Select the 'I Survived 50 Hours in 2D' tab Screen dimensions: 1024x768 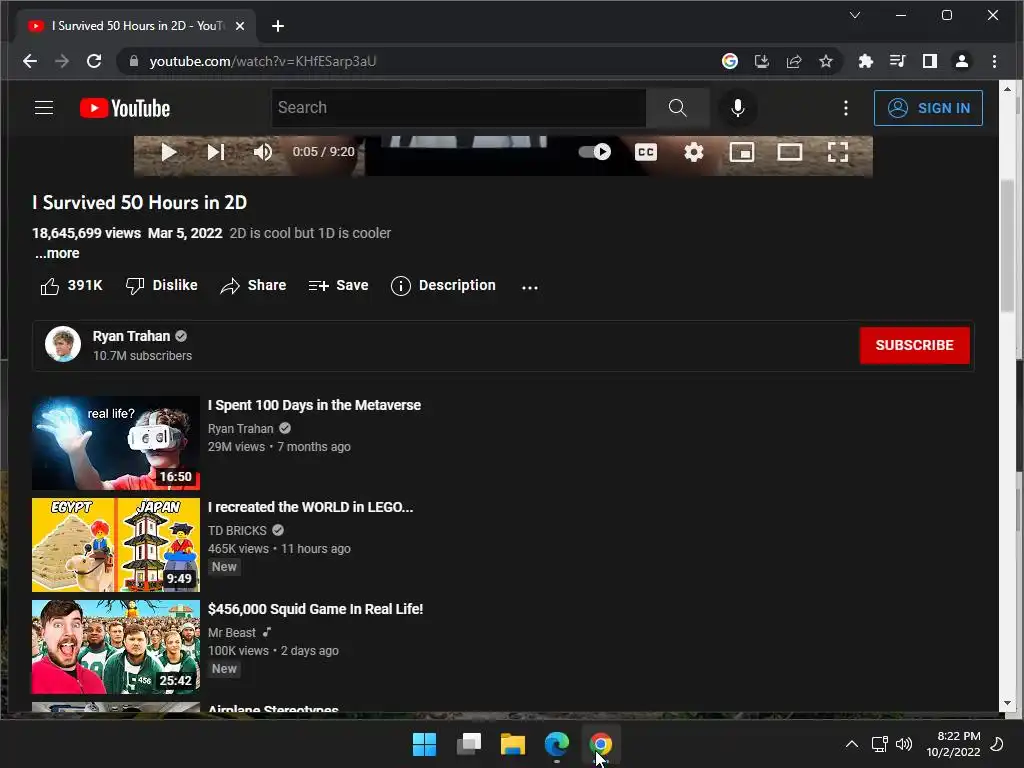(x=135, y=26)
